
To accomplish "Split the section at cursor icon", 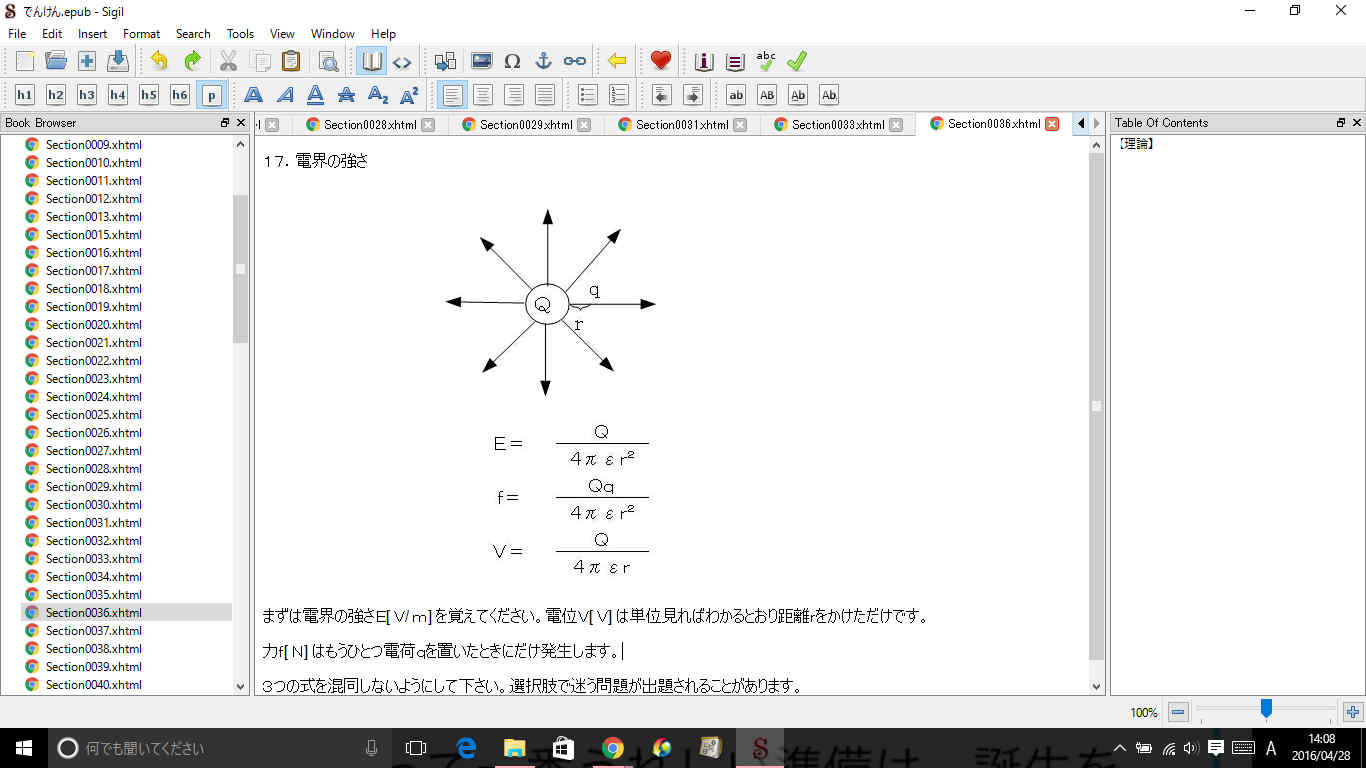I will point(445,61).
